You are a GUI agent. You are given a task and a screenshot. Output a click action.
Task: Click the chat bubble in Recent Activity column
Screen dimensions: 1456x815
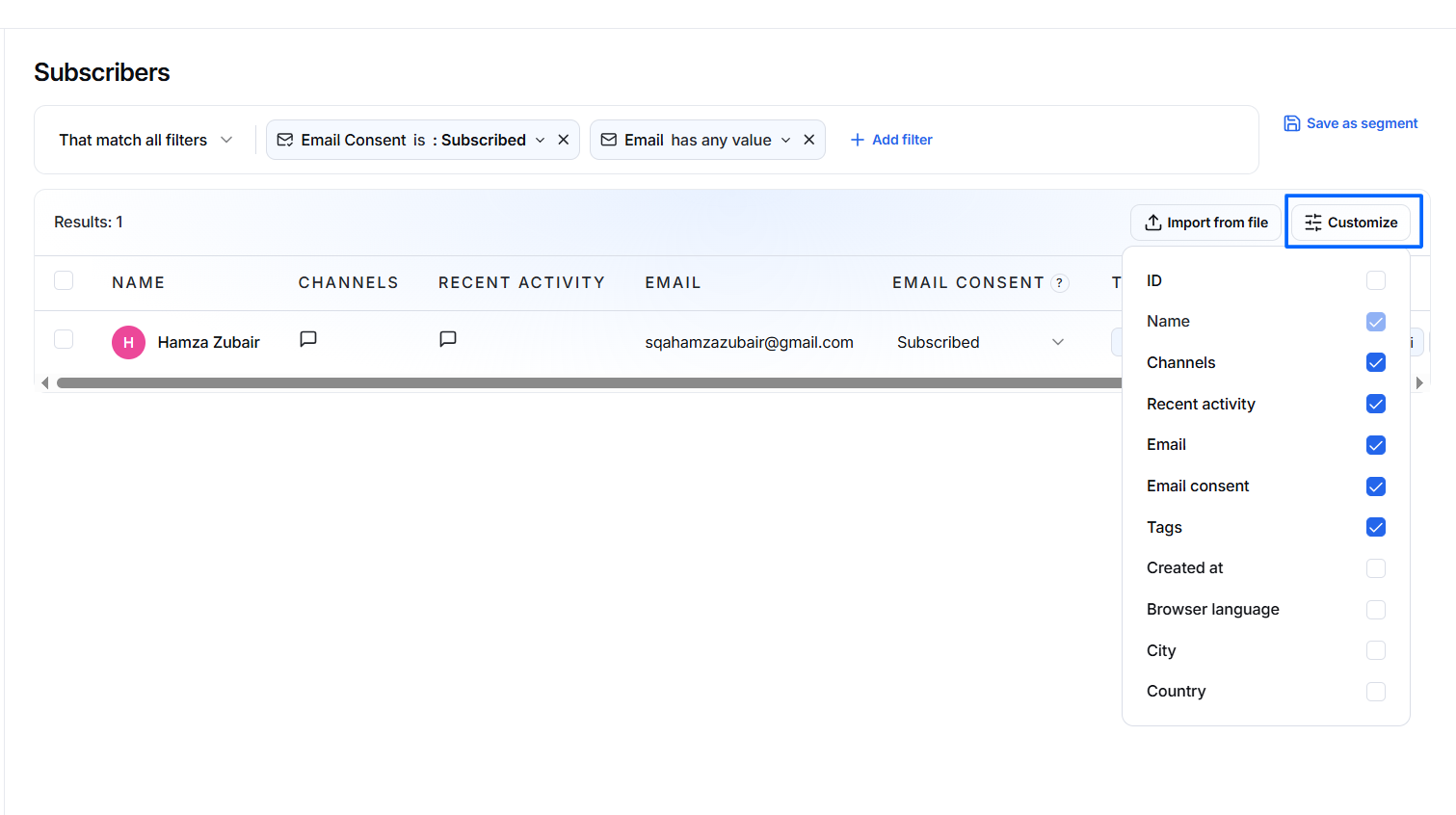point(448,339)
